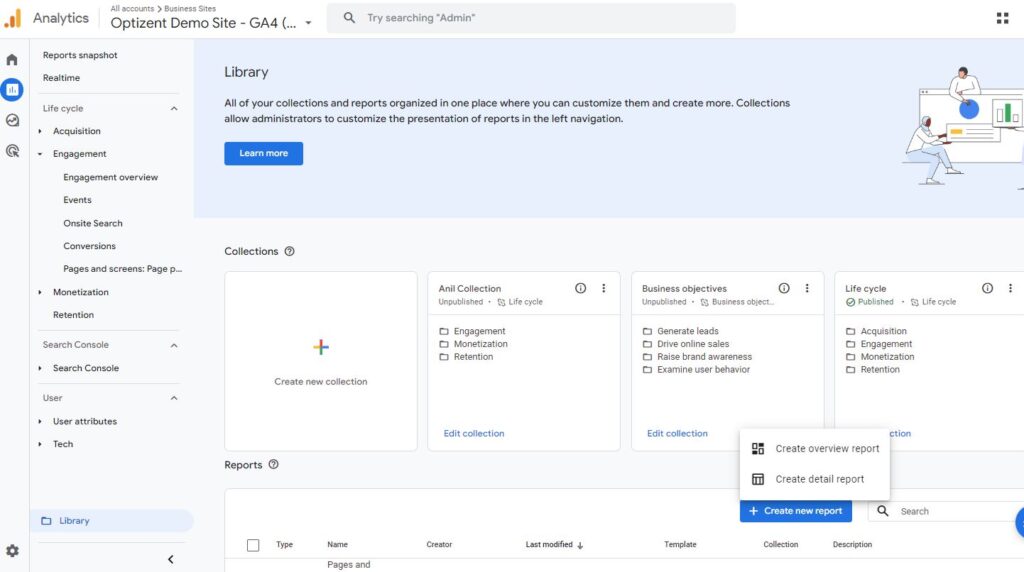
Task: Open the Google apps grid icon
Action: click(1002, 18)
